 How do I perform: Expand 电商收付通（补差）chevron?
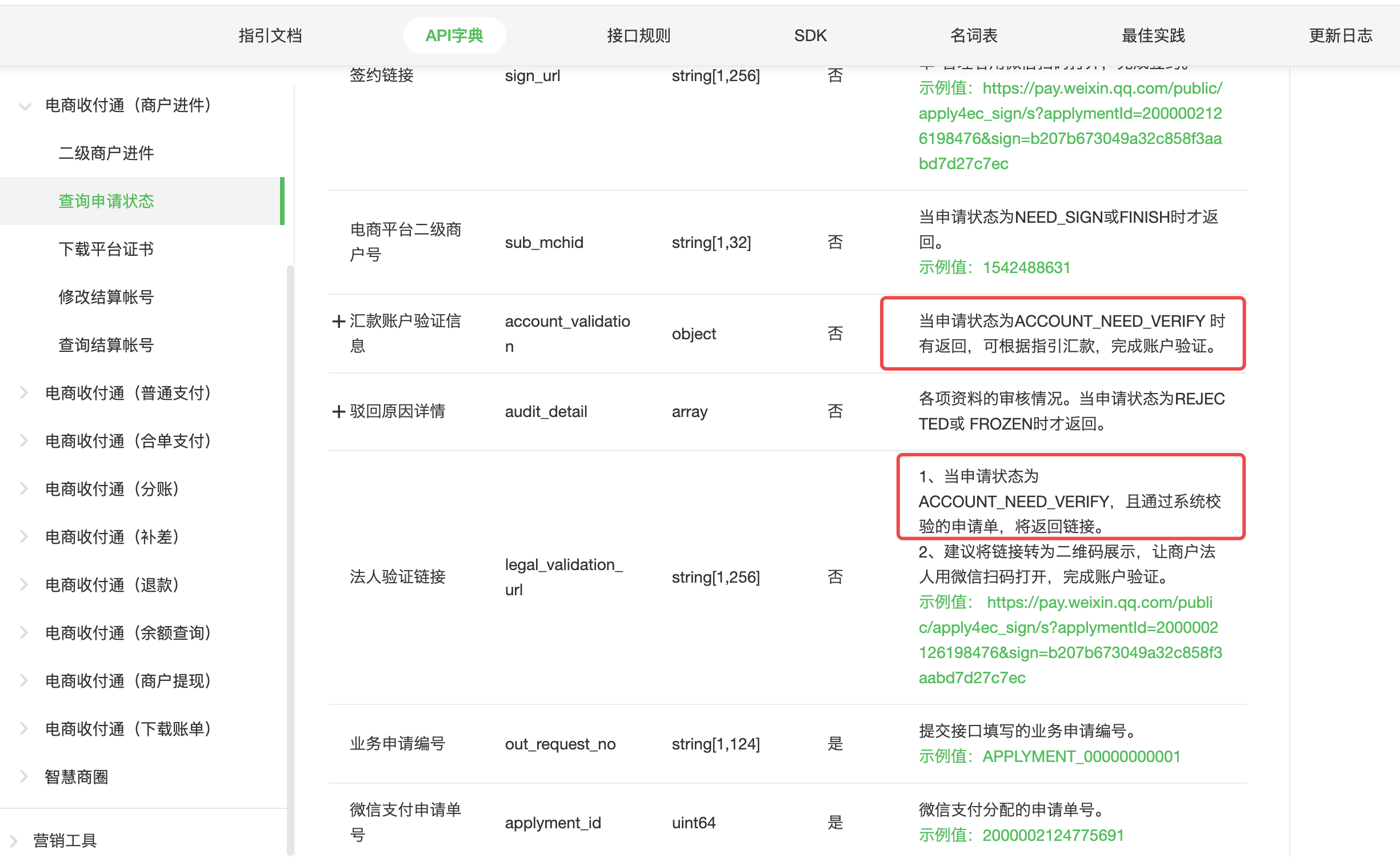[x=25, y=537]
